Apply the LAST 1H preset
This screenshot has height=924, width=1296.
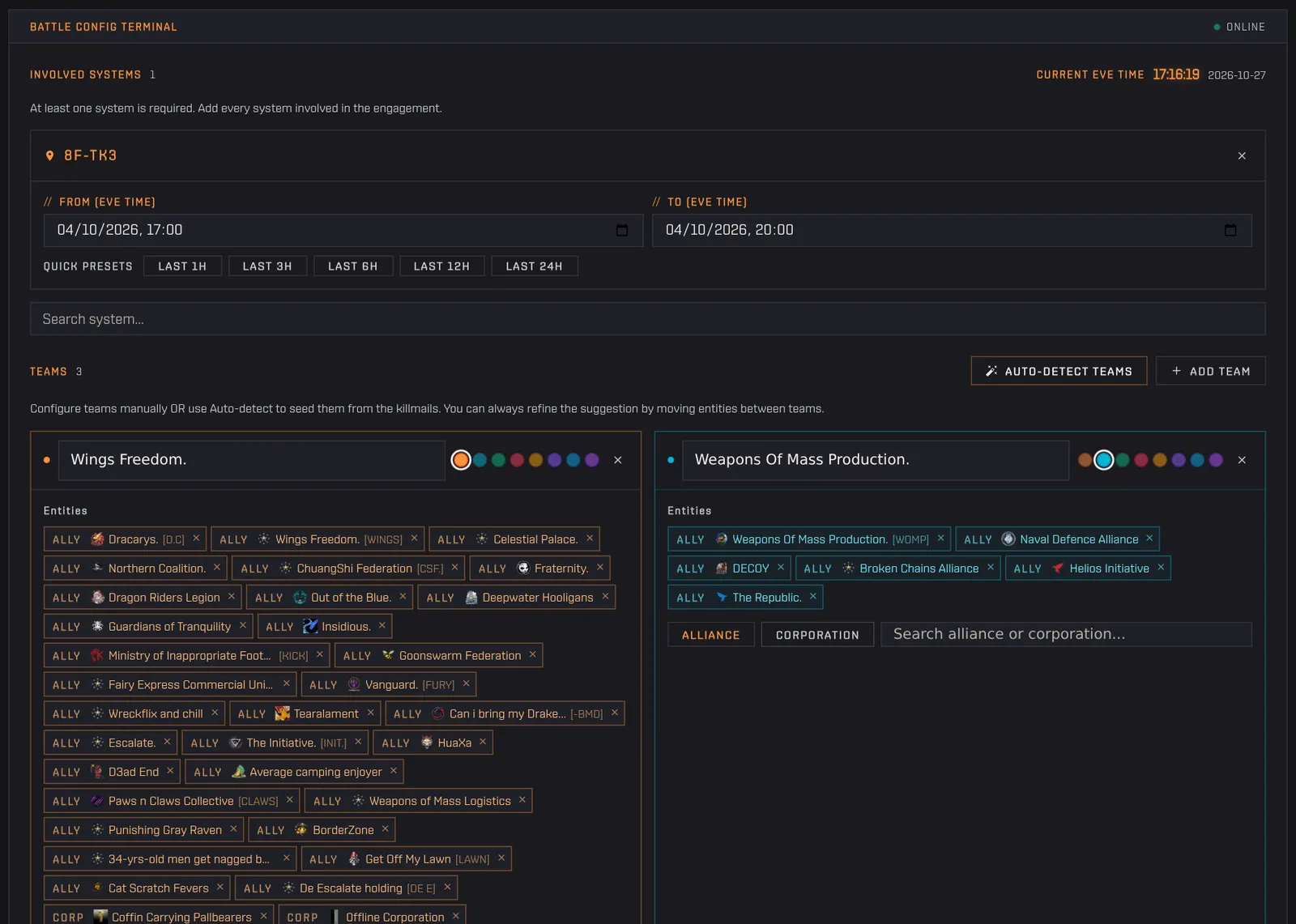(x=182, y=266)
